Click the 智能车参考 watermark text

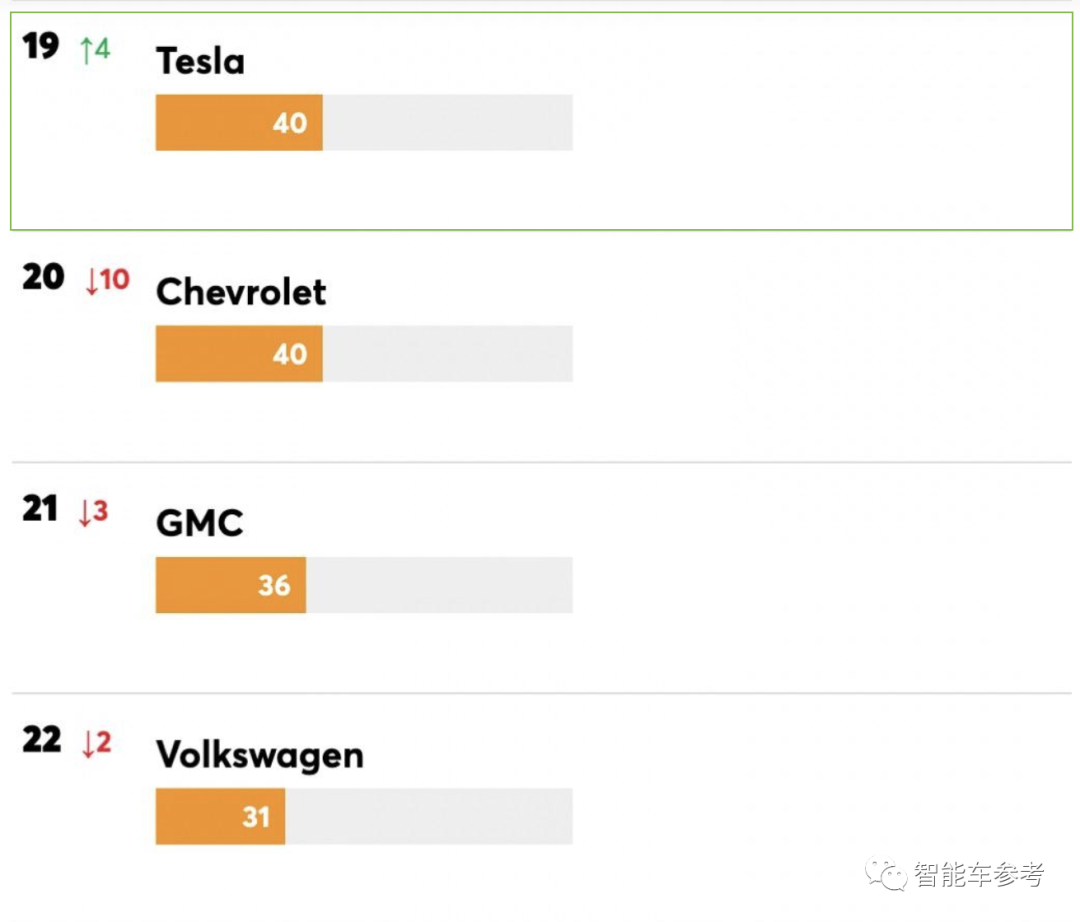(x=978, y=875)
